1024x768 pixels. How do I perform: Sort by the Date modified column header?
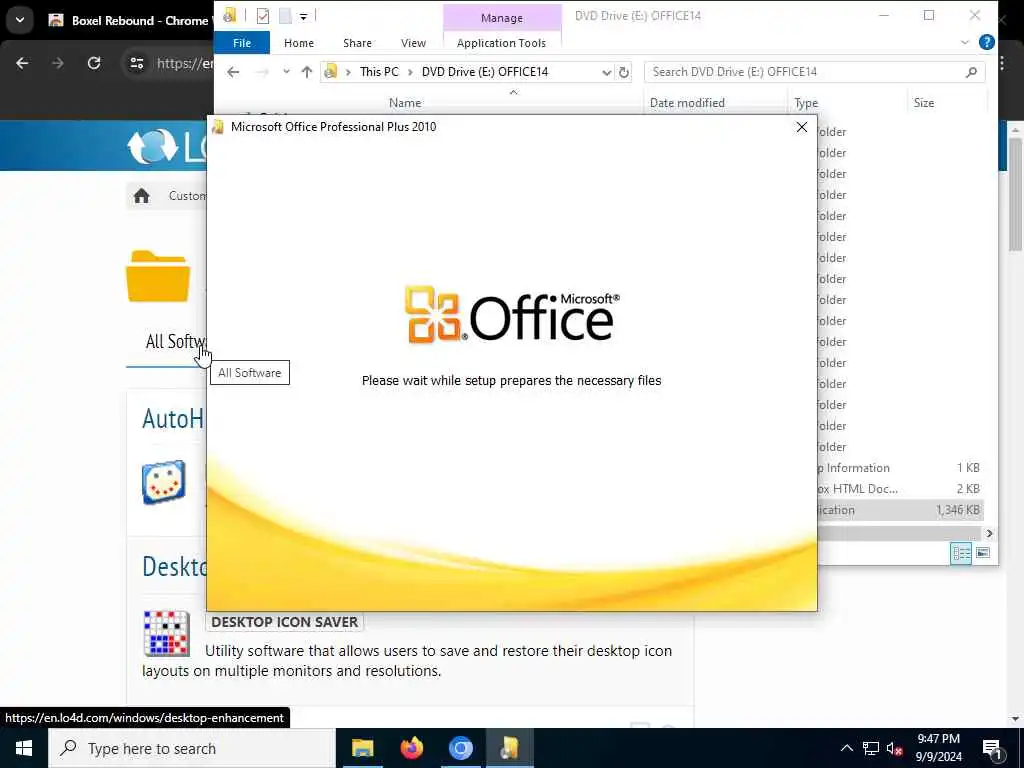687,103
